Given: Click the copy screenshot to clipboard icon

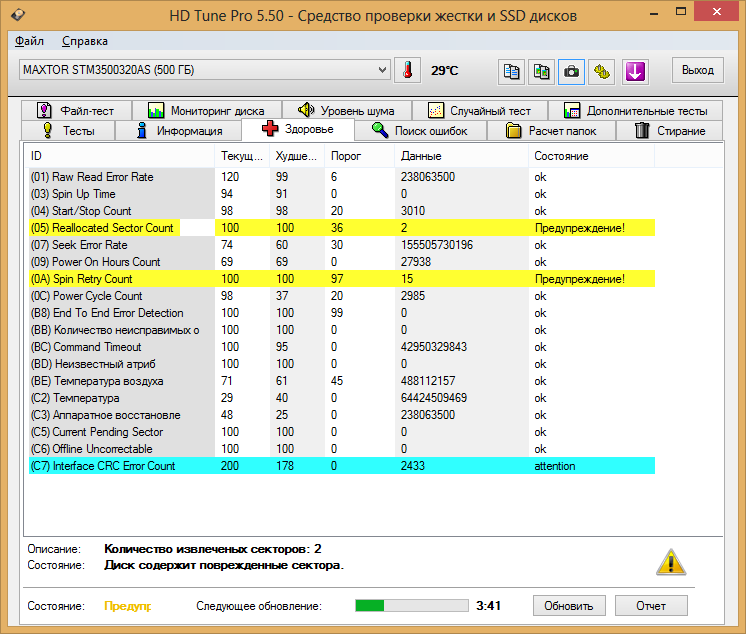Looking at the screenshot, I should [x=541, y=72].
